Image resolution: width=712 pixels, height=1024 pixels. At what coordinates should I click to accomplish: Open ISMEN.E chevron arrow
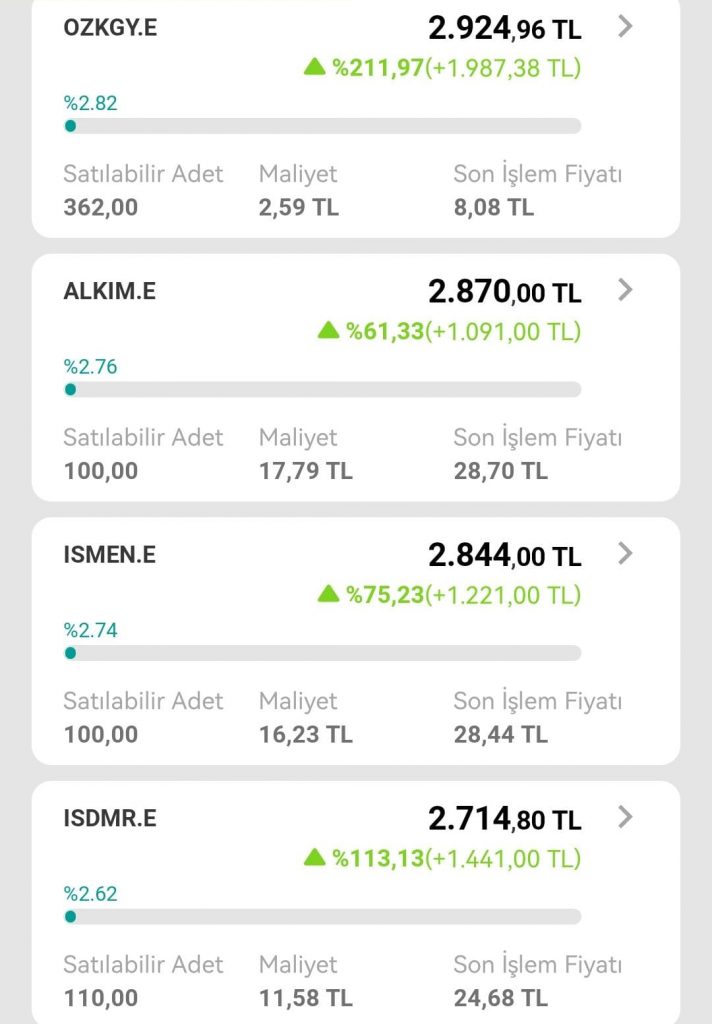[x=626, y=553]
